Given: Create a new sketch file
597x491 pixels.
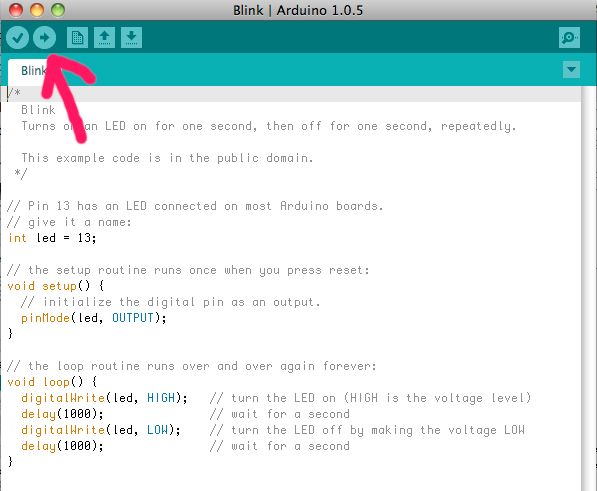Looking at the screenshot, I should [x=77, y=38].
